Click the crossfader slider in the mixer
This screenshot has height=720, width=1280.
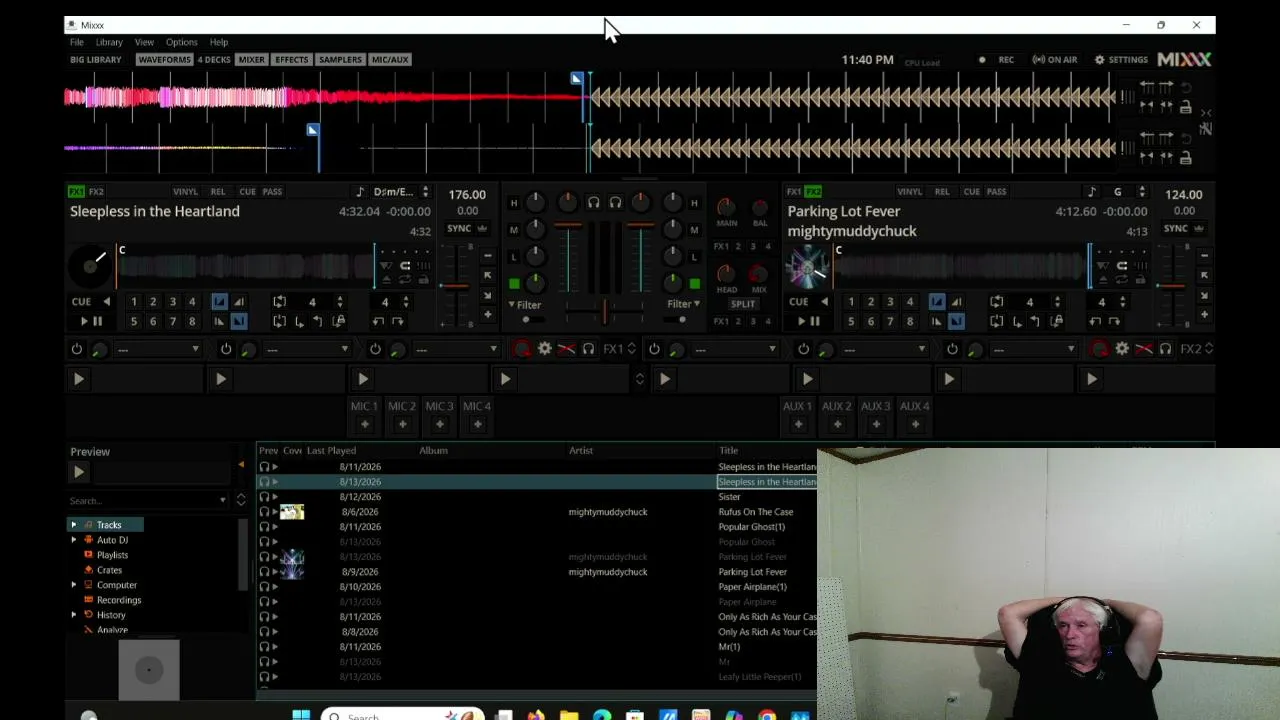pos(604,313)
